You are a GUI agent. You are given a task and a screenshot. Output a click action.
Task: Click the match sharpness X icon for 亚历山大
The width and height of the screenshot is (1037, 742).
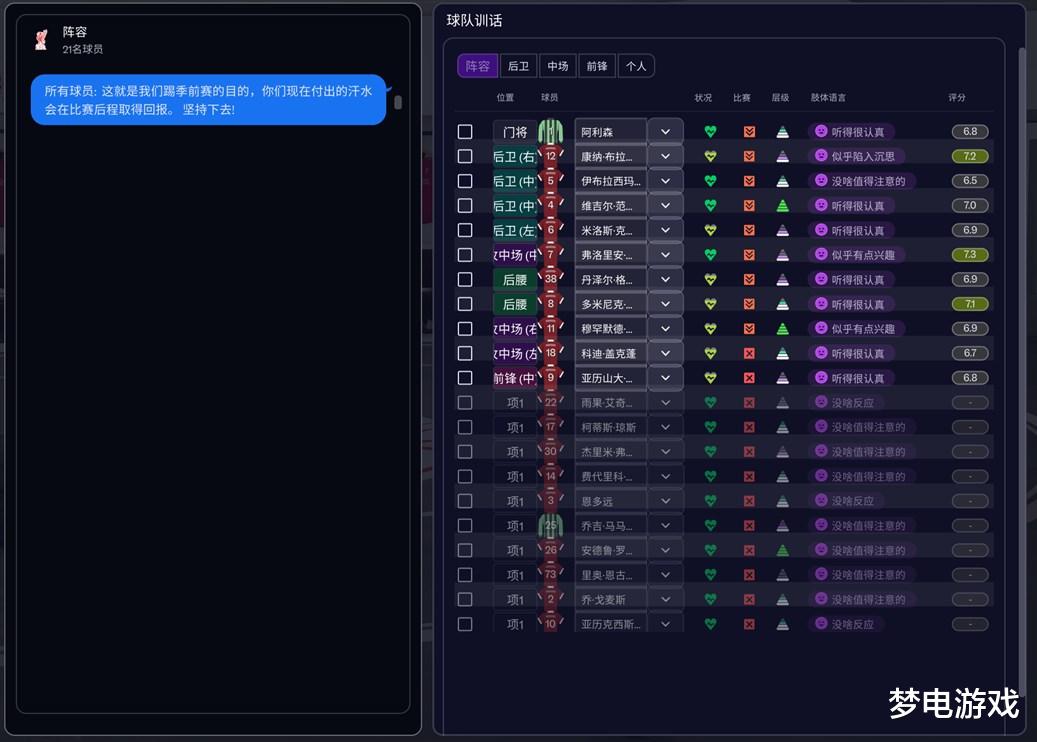point(749,378)
